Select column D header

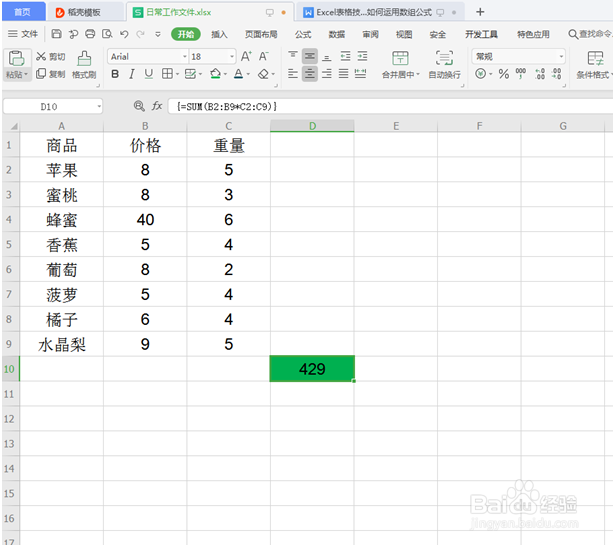tap(312, 126)
